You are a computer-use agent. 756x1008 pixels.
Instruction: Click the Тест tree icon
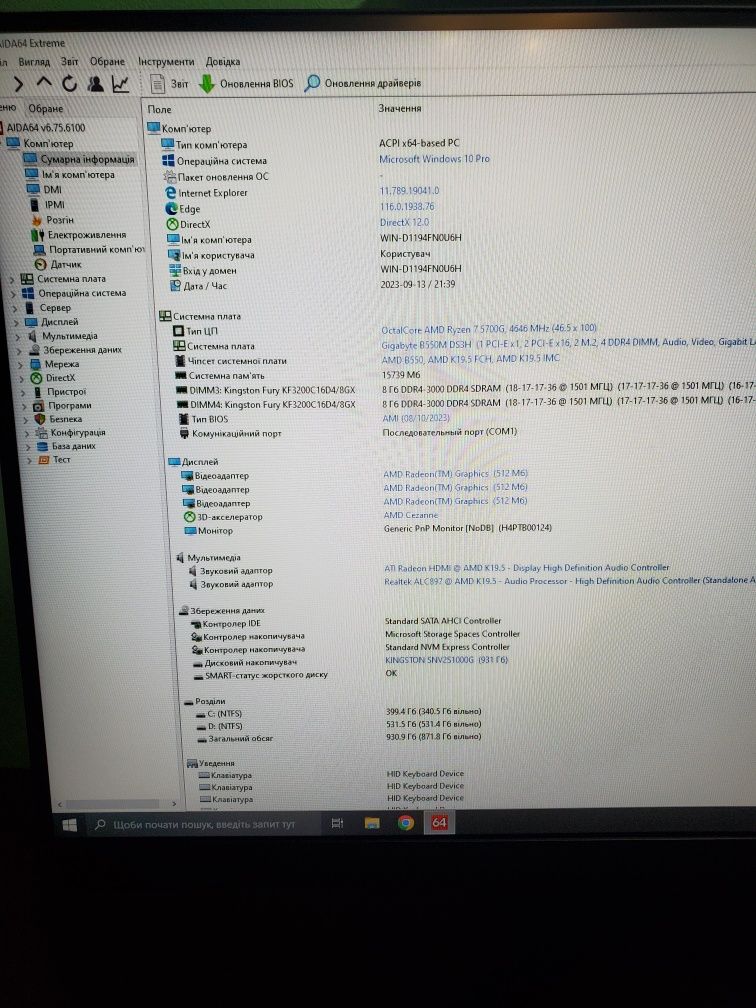coord(44,460)
